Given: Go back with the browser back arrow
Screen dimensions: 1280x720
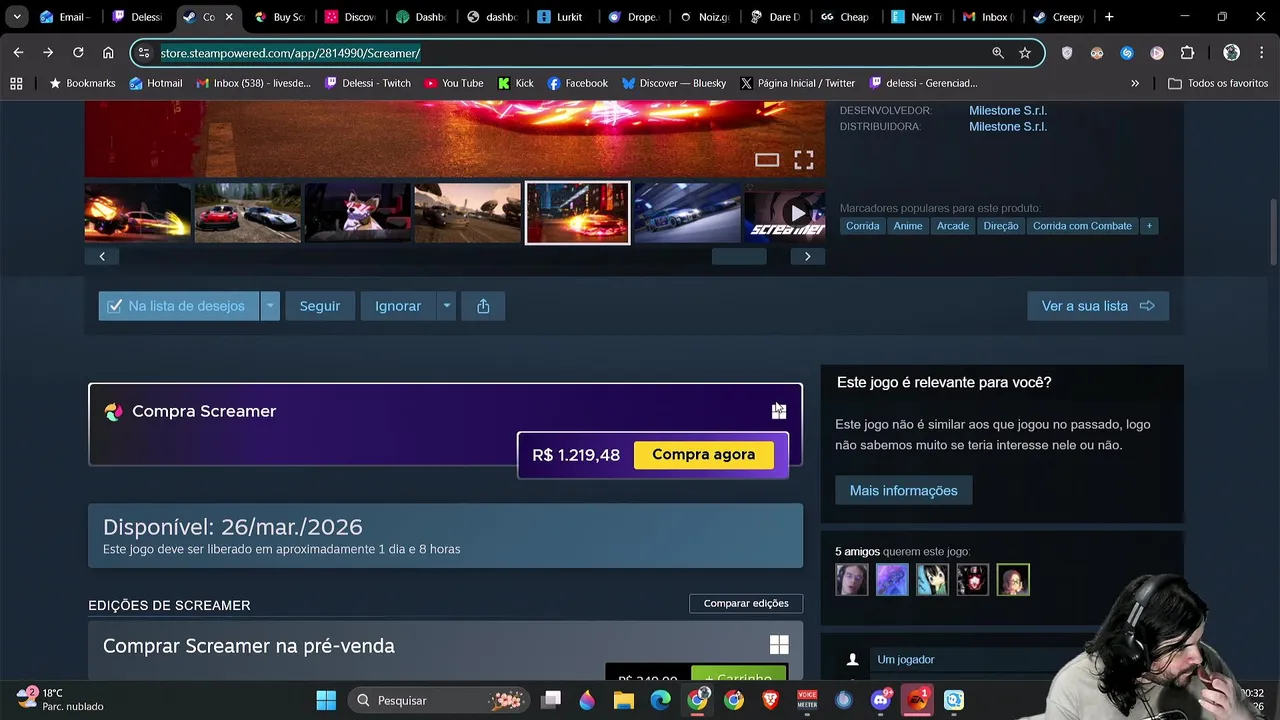Looking at the screenshot, I should (18, 53).
